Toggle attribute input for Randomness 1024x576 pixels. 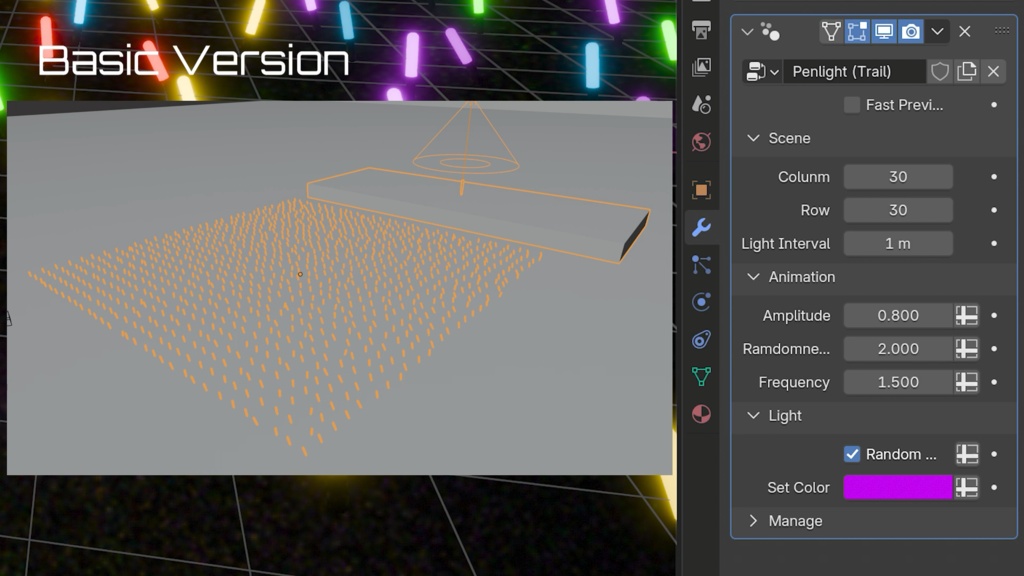coord(967,349)
